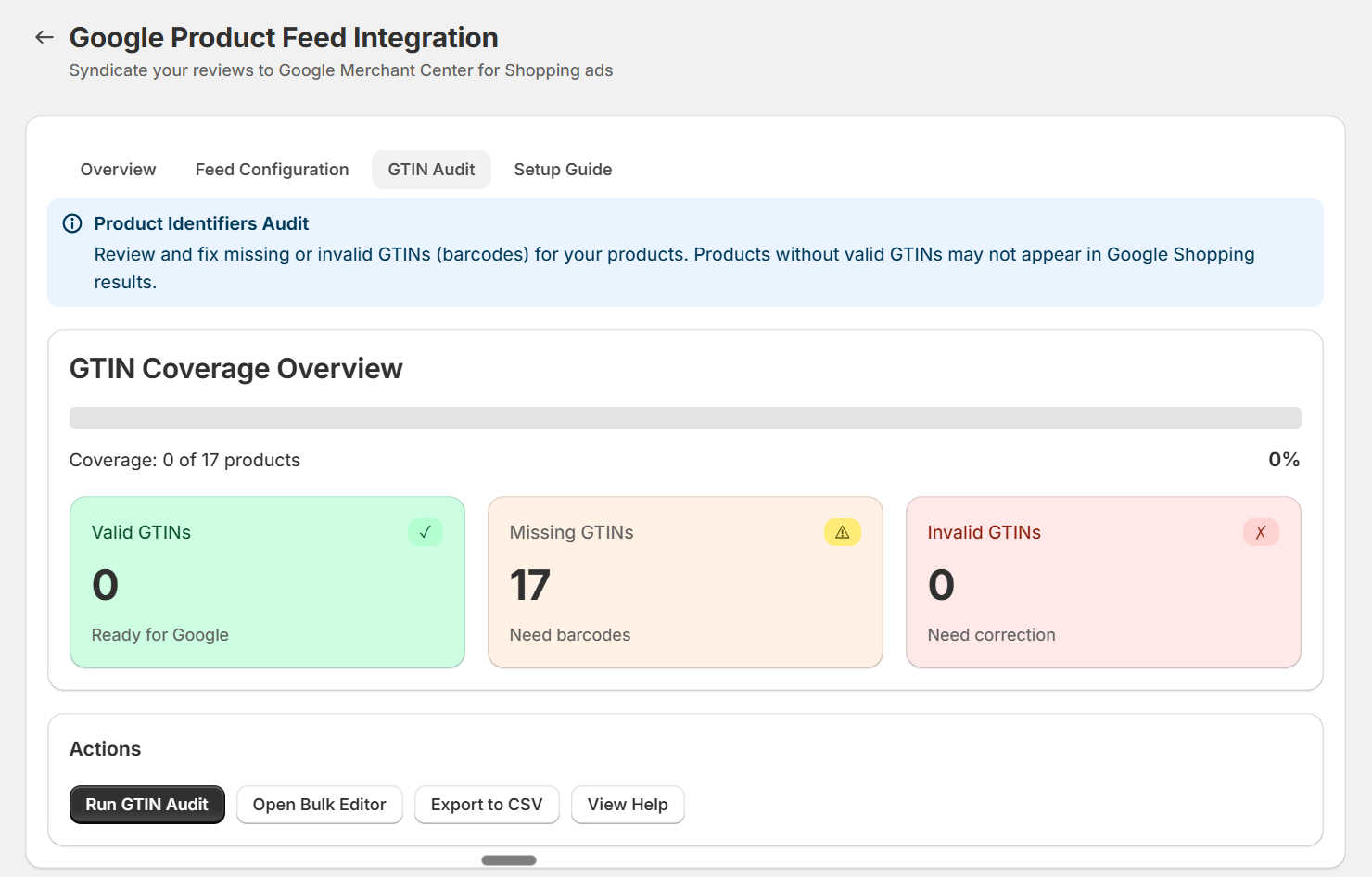Click the GTIN coverage progress bar
The width and height of the screenshot is (1372, 877).
(685, 417)
